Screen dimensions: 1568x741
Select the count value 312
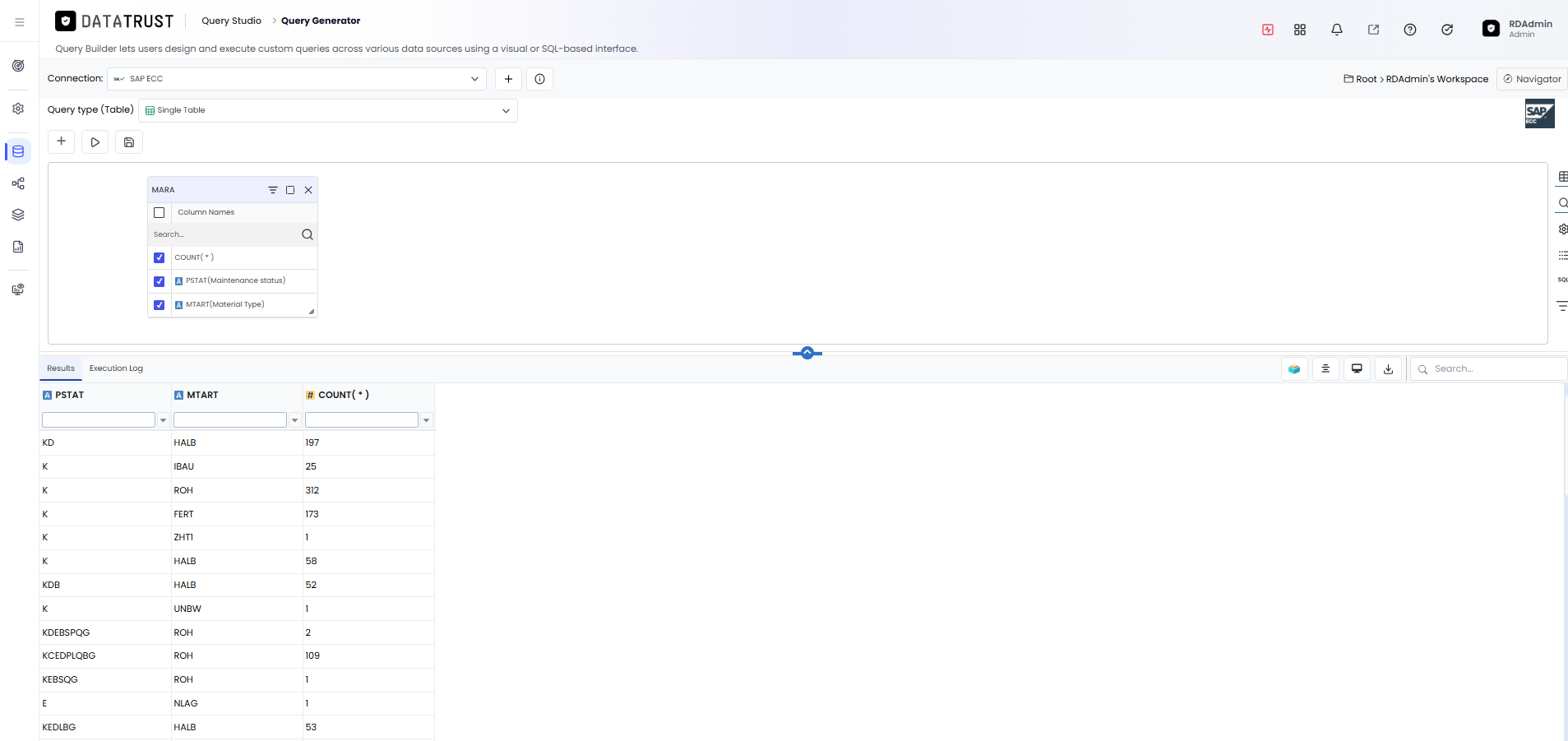[x=368, y=490]
